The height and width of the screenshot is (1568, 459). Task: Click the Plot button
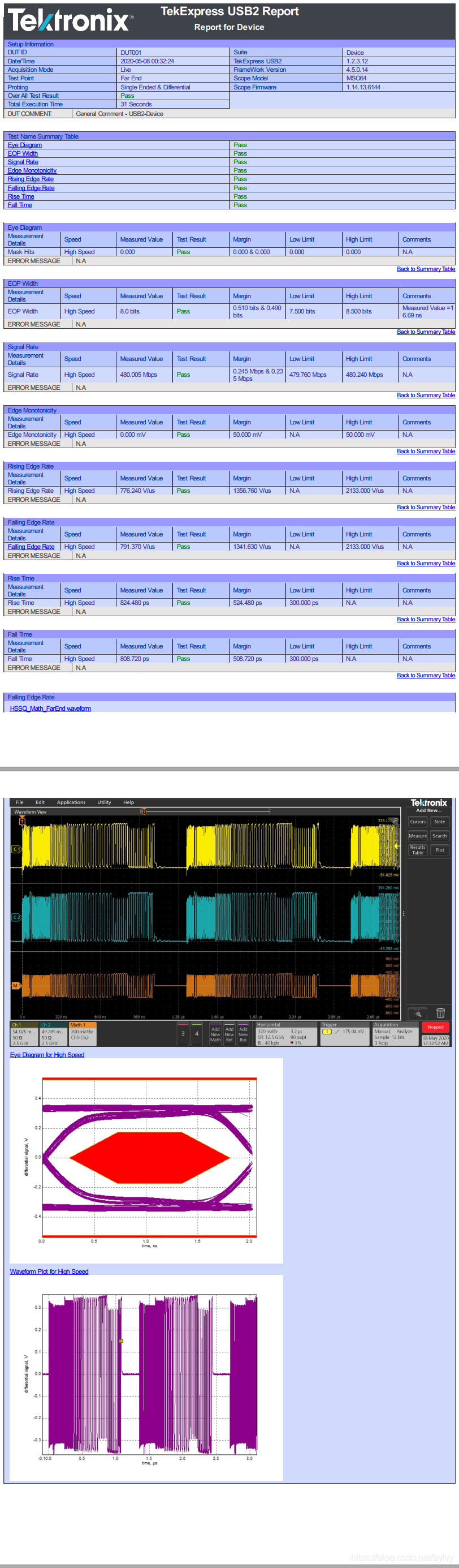(440, 850)
